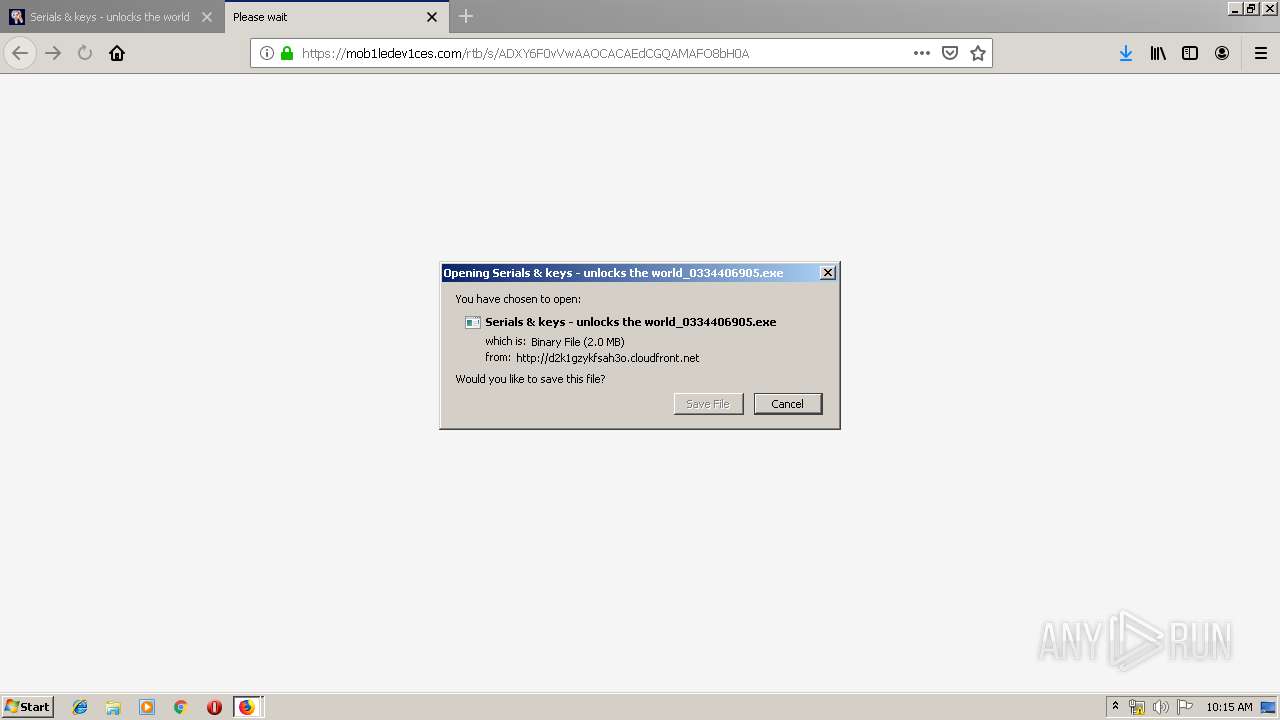The height and width of the screenshot is (720, 1280).
Task: Open page actions three-dot menu
Action: (922, 53)
